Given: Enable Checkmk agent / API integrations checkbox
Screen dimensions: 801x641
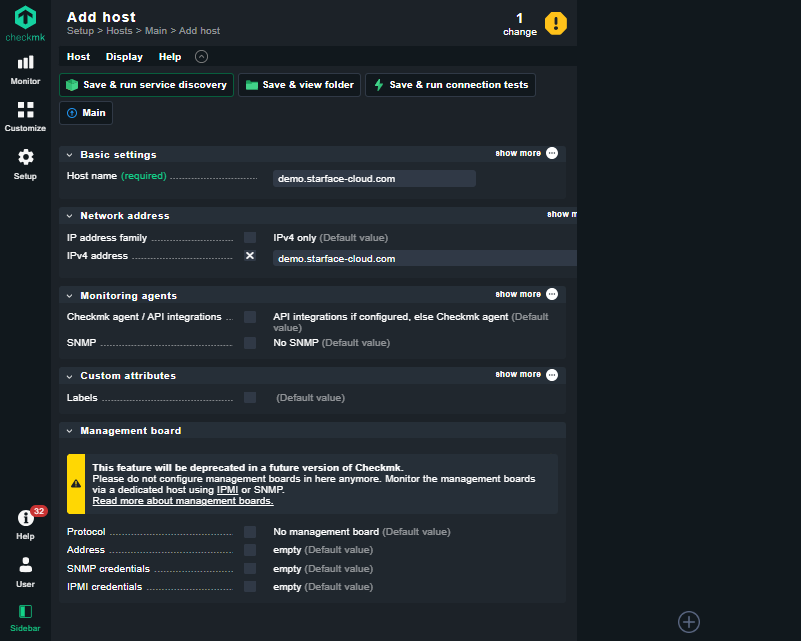Looking at the screenshot, I should coord(250,317).
